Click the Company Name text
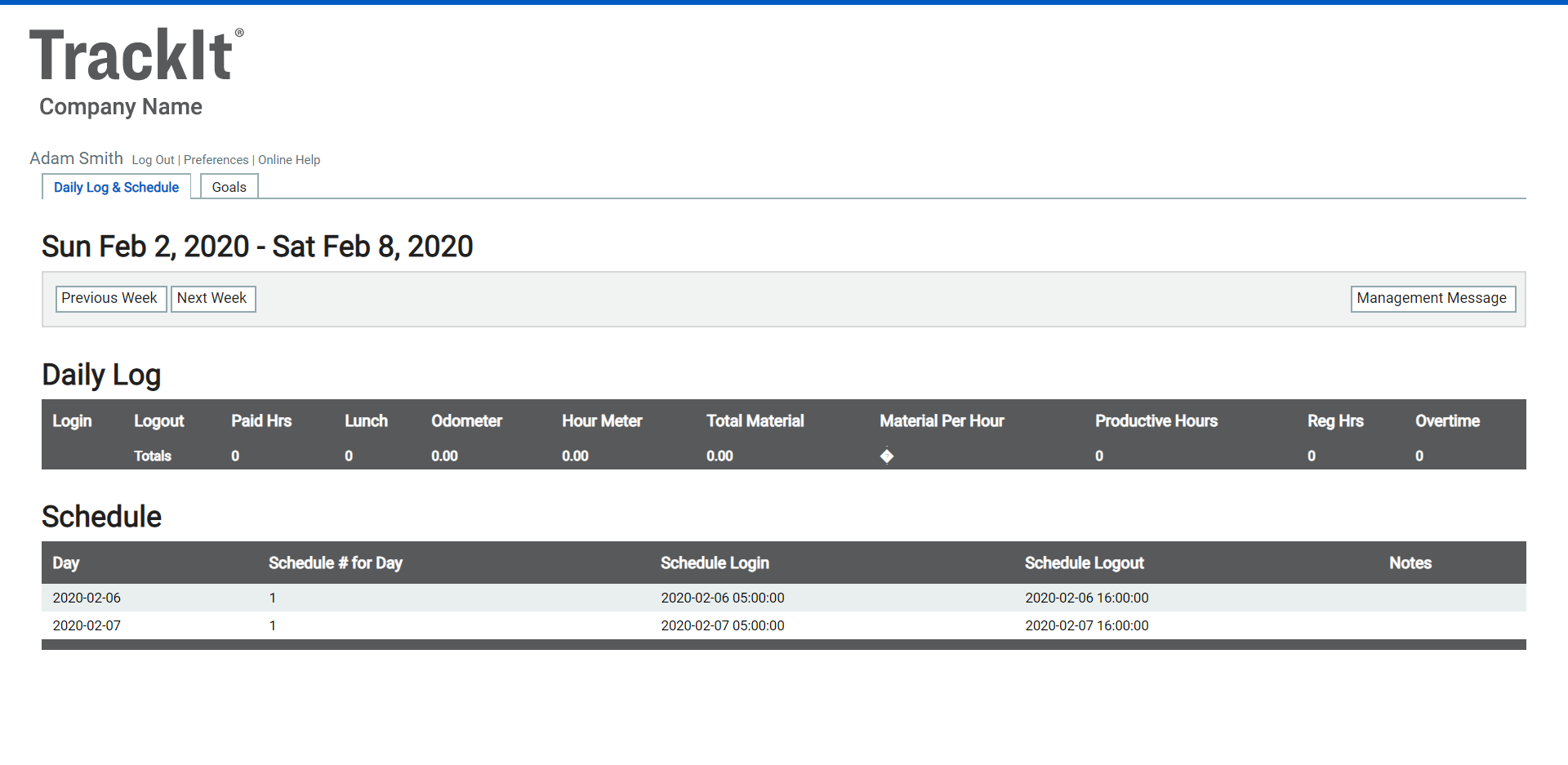 (121, 107)
